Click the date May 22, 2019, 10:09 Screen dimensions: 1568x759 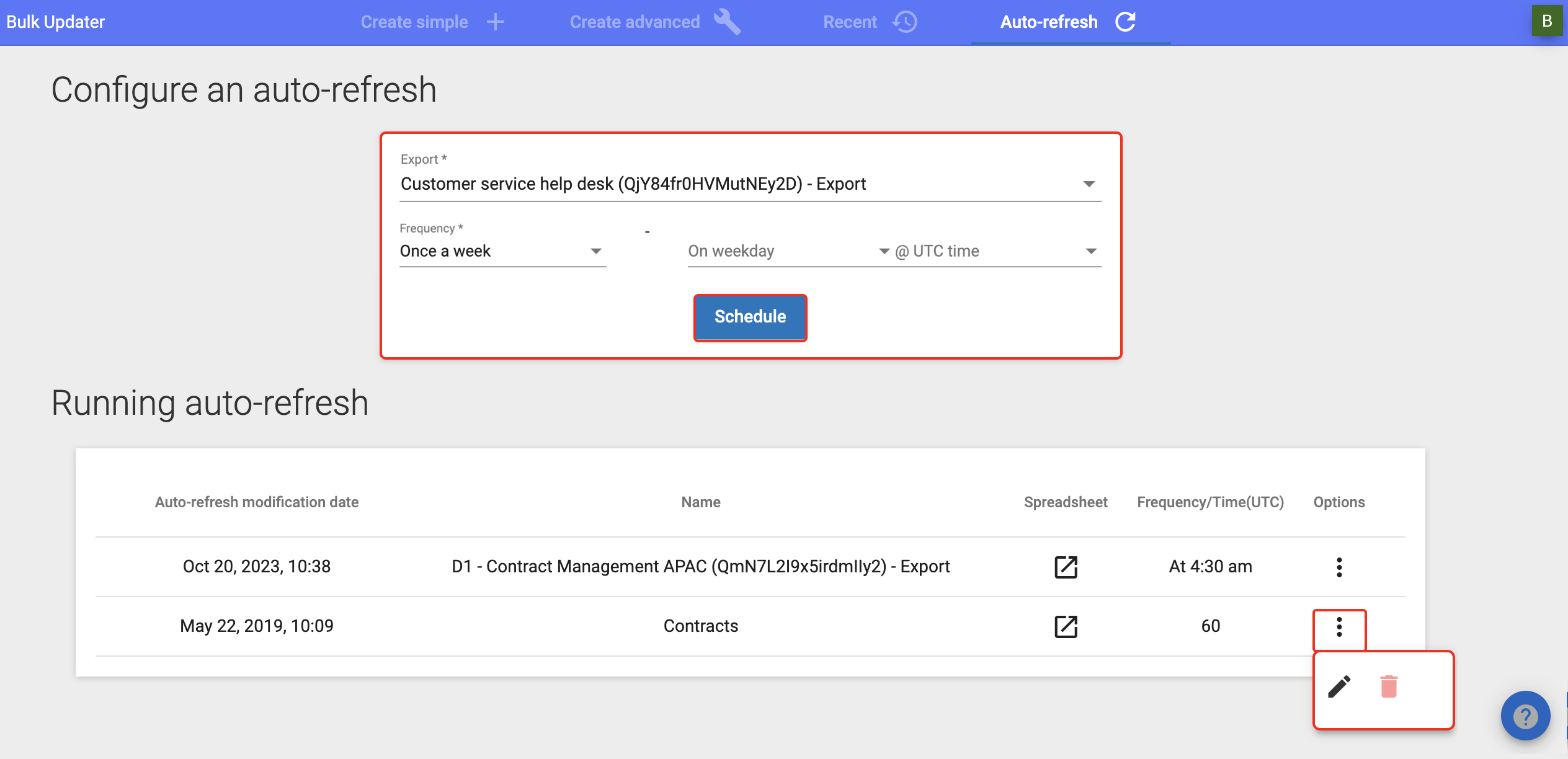pyautogui.click(x=257, y=626)
